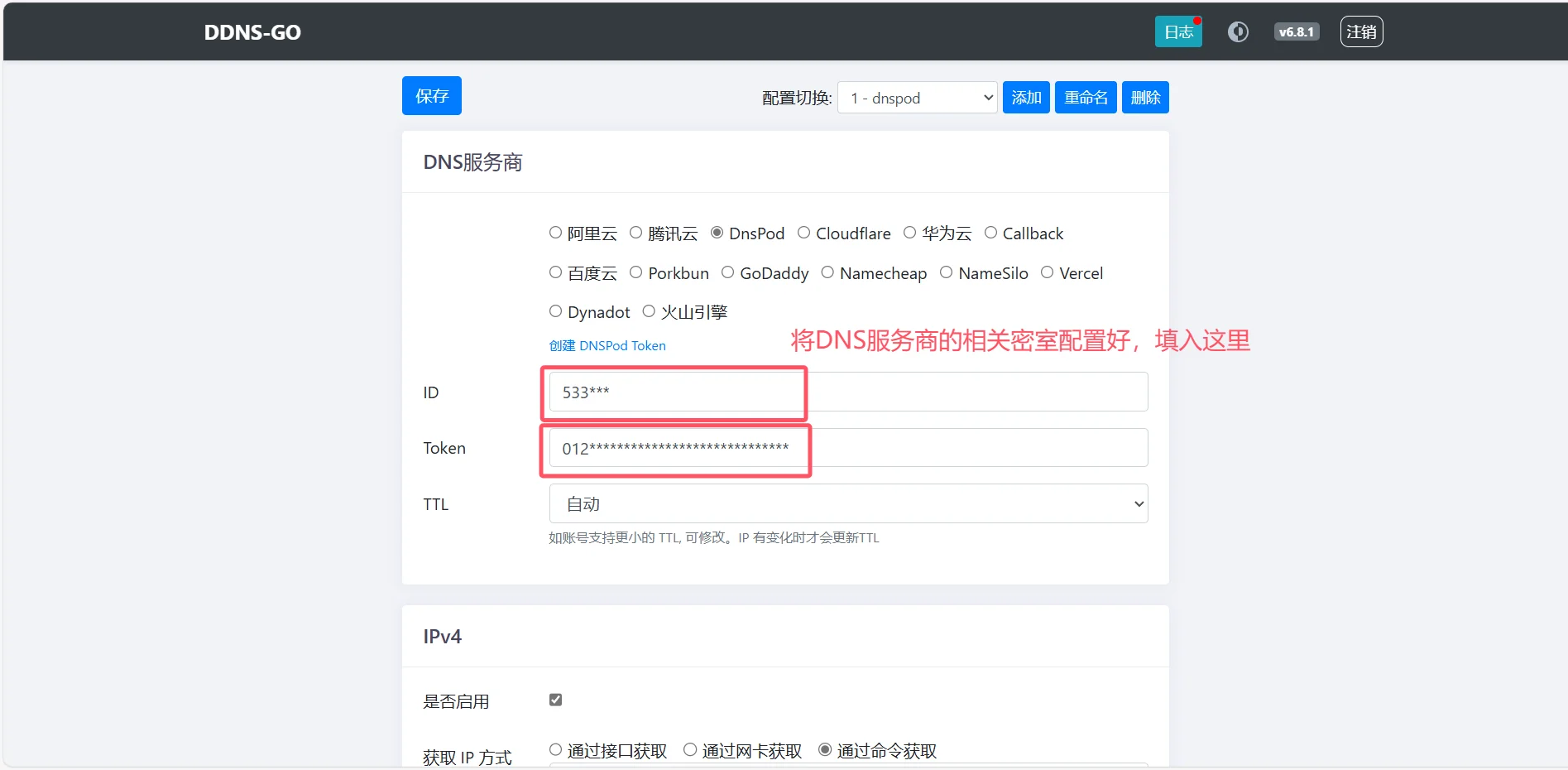The width and height of the screenshot is (1568, 770).
Task: Select 通过命令获取 IP method
Action: [x=825, y=749]
